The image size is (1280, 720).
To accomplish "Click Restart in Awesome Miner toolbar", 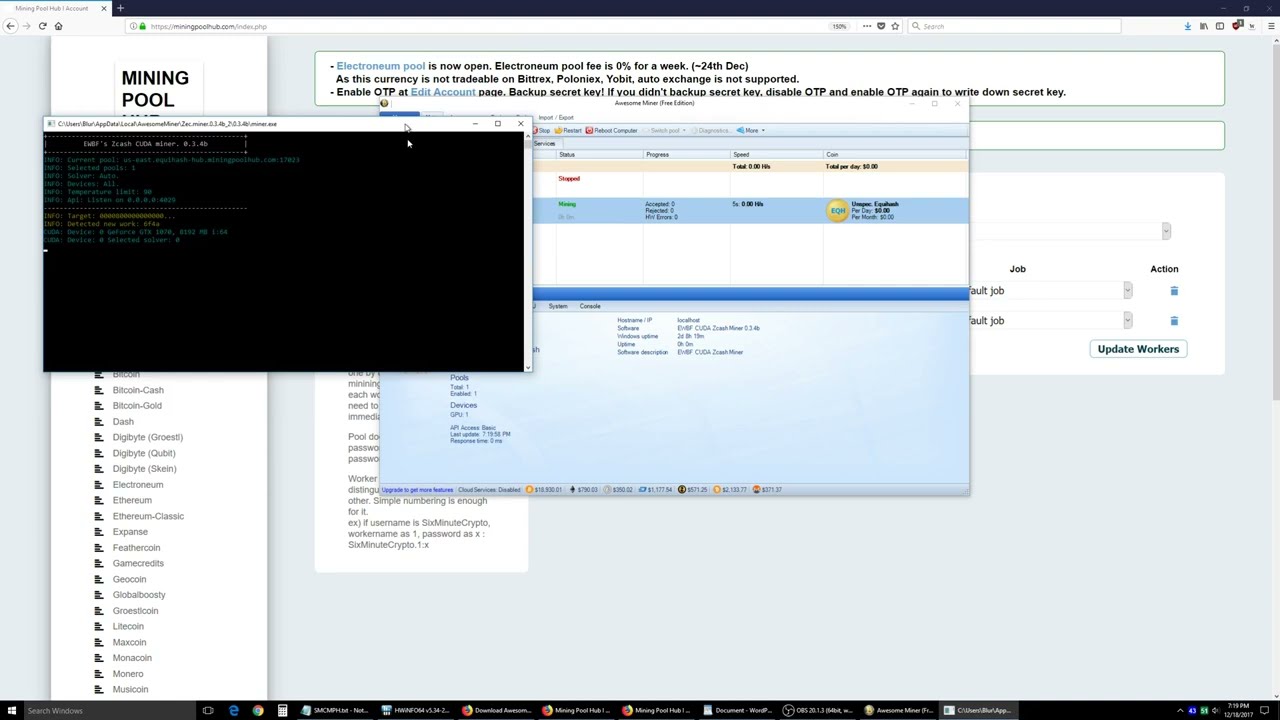I will click(569, 131).
